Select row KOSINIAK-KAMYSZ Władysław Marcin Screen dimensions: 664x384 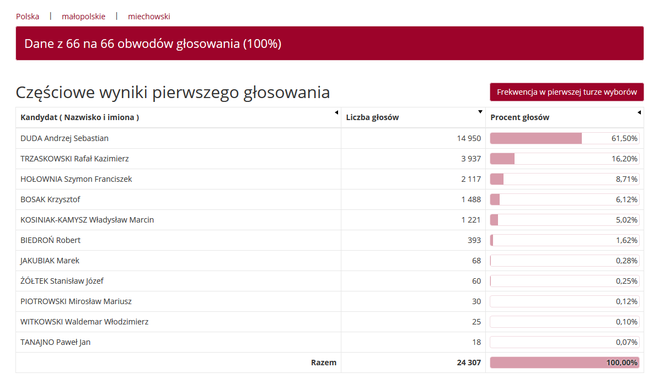tap(329, 219)
